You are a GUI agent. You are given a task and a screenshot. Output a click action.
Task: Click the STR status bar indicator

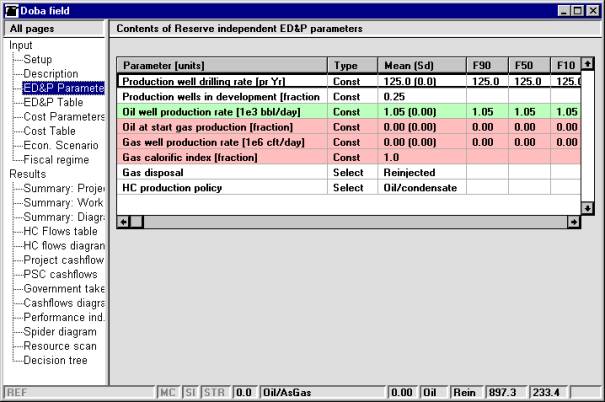coord(215,392)
